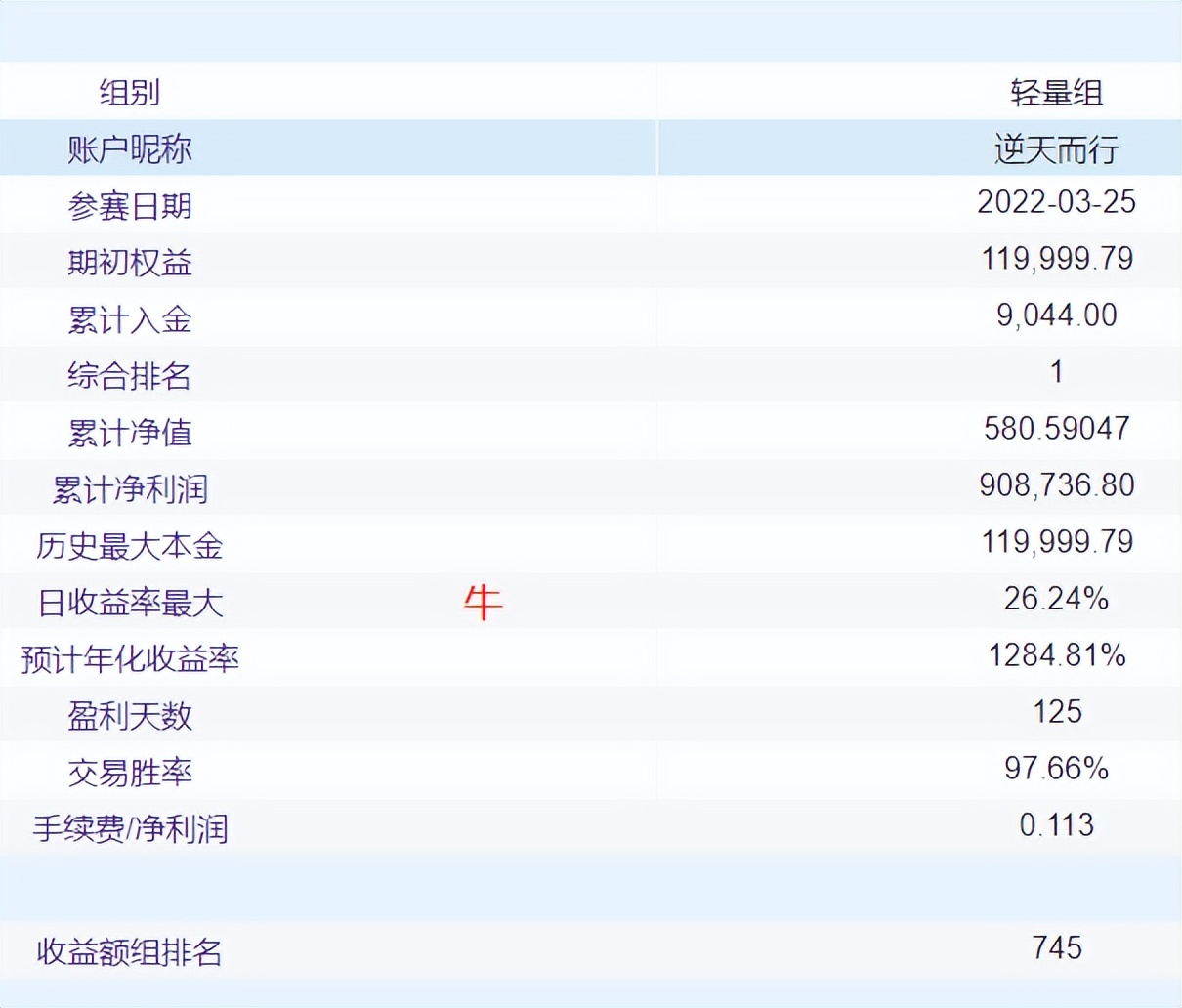1182x1008 pixels.
Task: Click the 累计净利润 value 908,736.80
Action: pos(1057,485)
